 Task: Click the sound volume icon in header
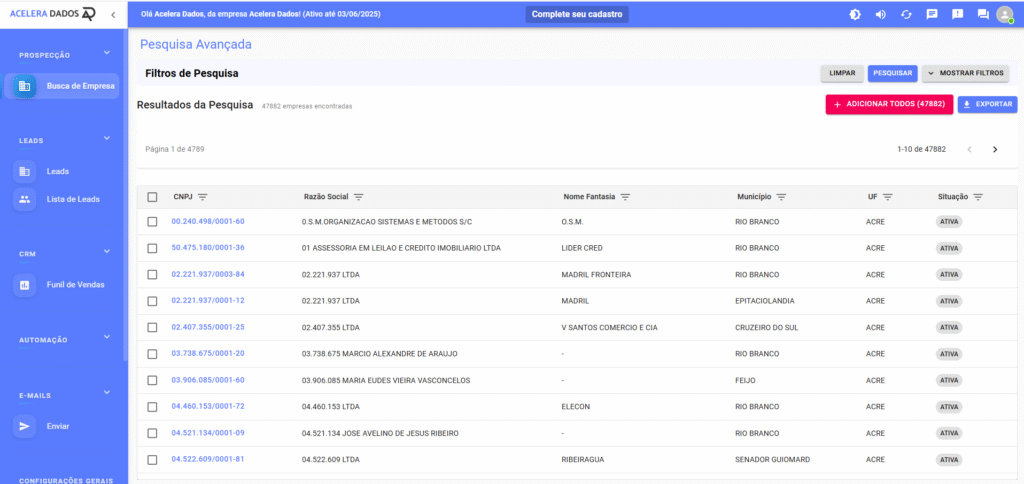point(881,14)
